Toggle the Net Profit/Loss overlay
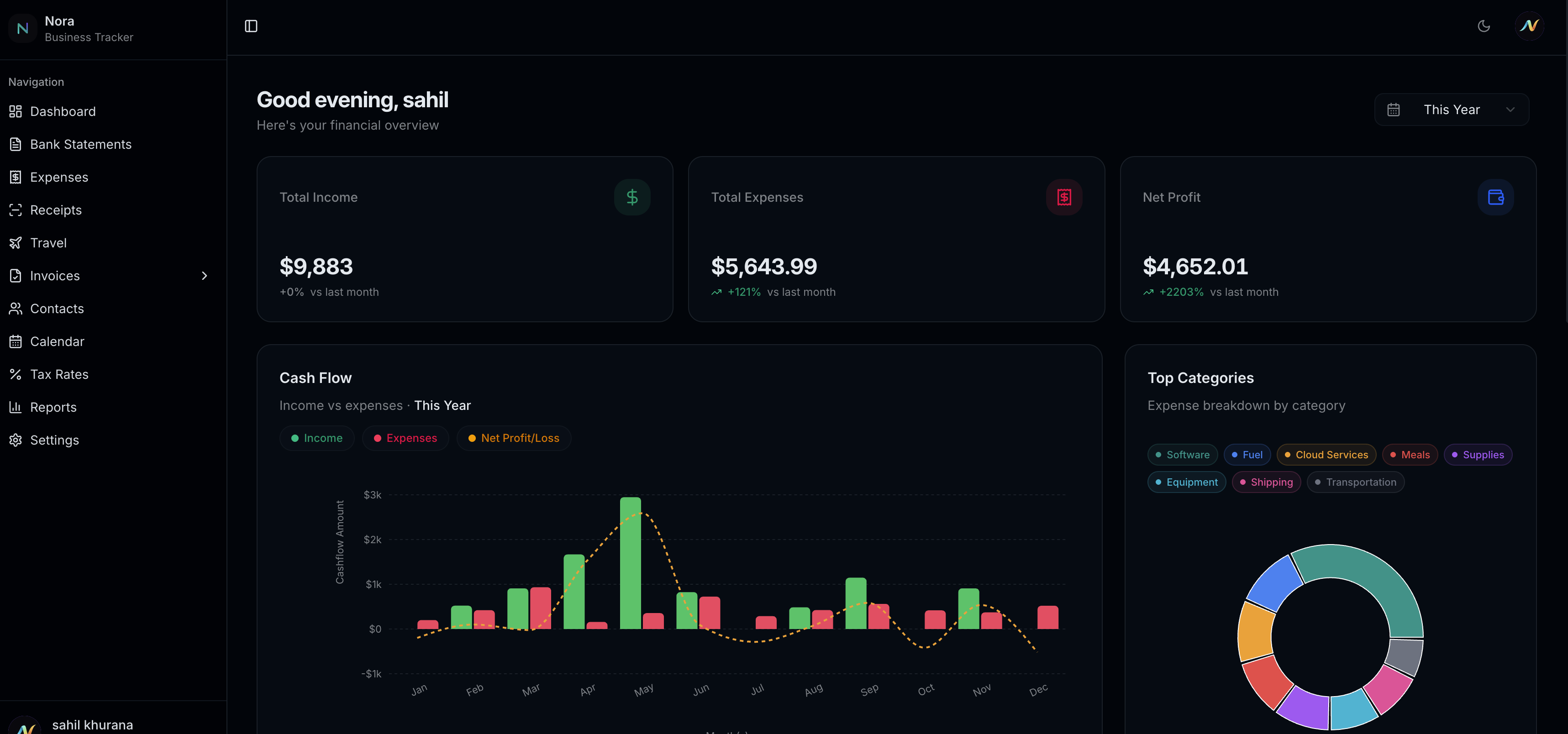This screenshot has height=734, width=1568. click(x=514, y=438)
